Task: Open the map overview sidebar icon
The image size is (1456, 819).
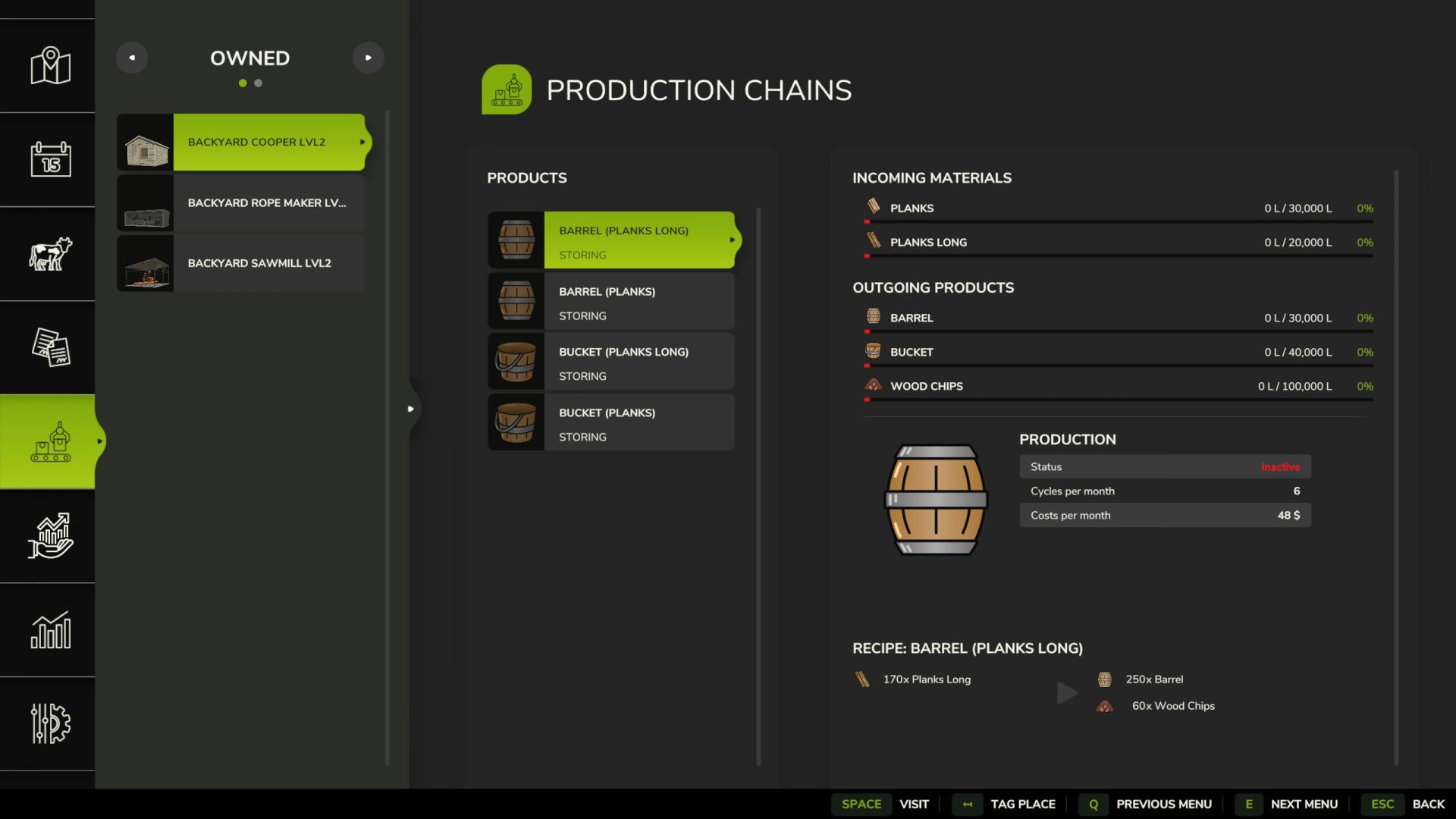Action: 50,66
